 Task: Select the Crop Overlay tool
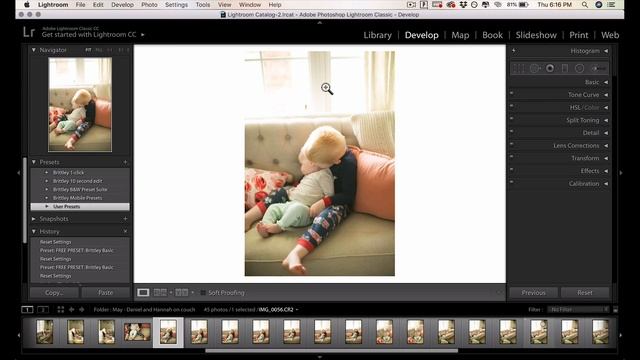point(519,68)
